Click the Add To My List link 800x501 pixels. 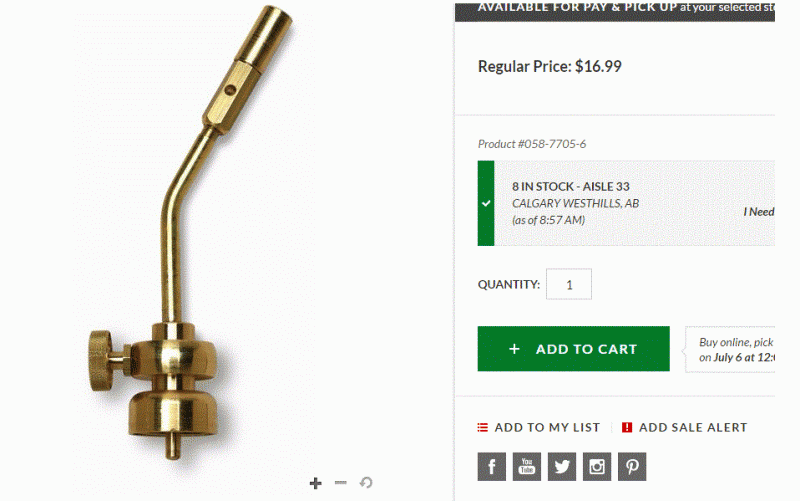pos(547,428)
